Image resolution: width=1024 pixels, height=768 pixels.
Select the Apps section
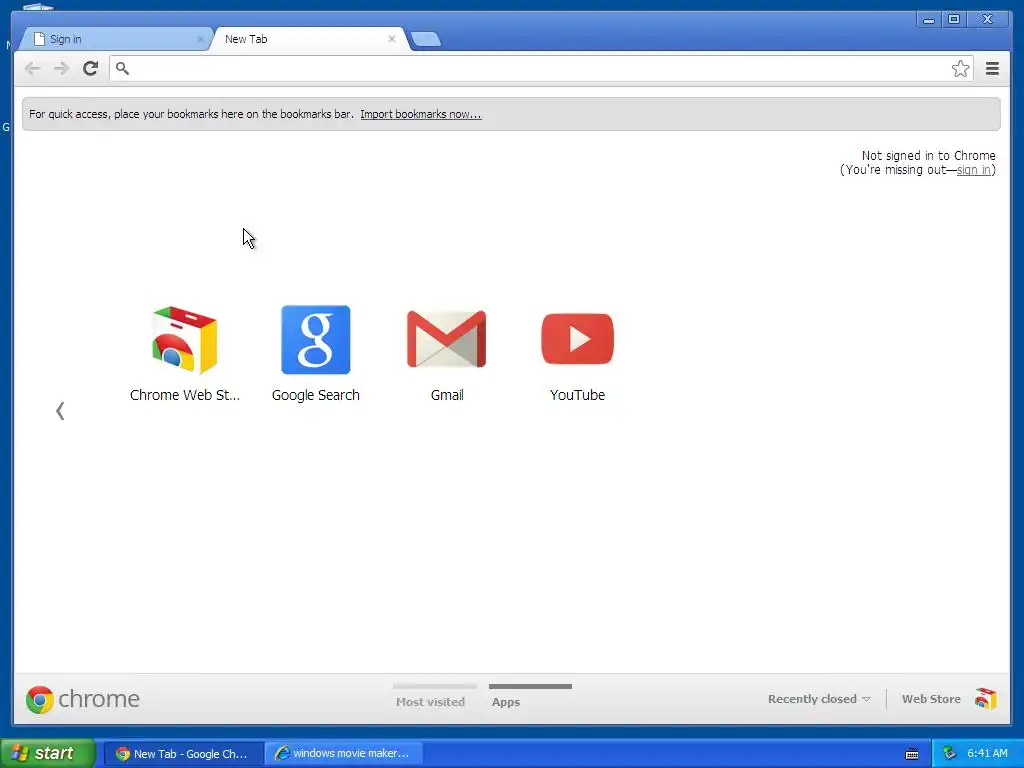[506, 701]
